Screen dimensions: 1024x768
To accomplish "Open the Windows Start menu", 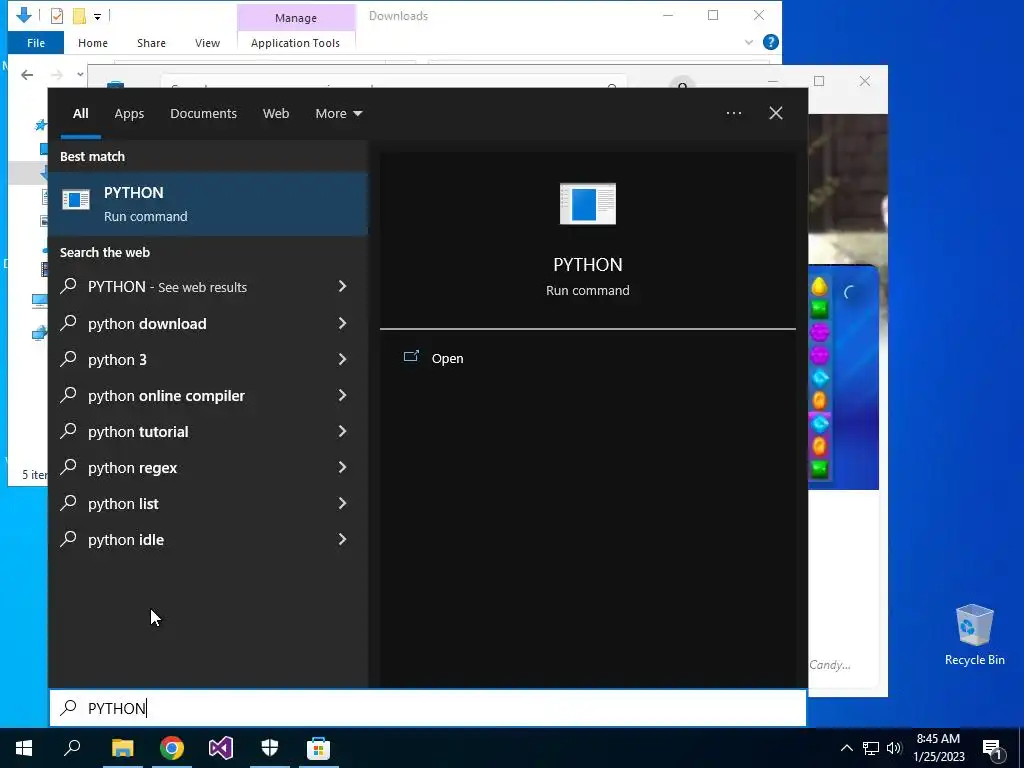I will [x=24, y=748].
